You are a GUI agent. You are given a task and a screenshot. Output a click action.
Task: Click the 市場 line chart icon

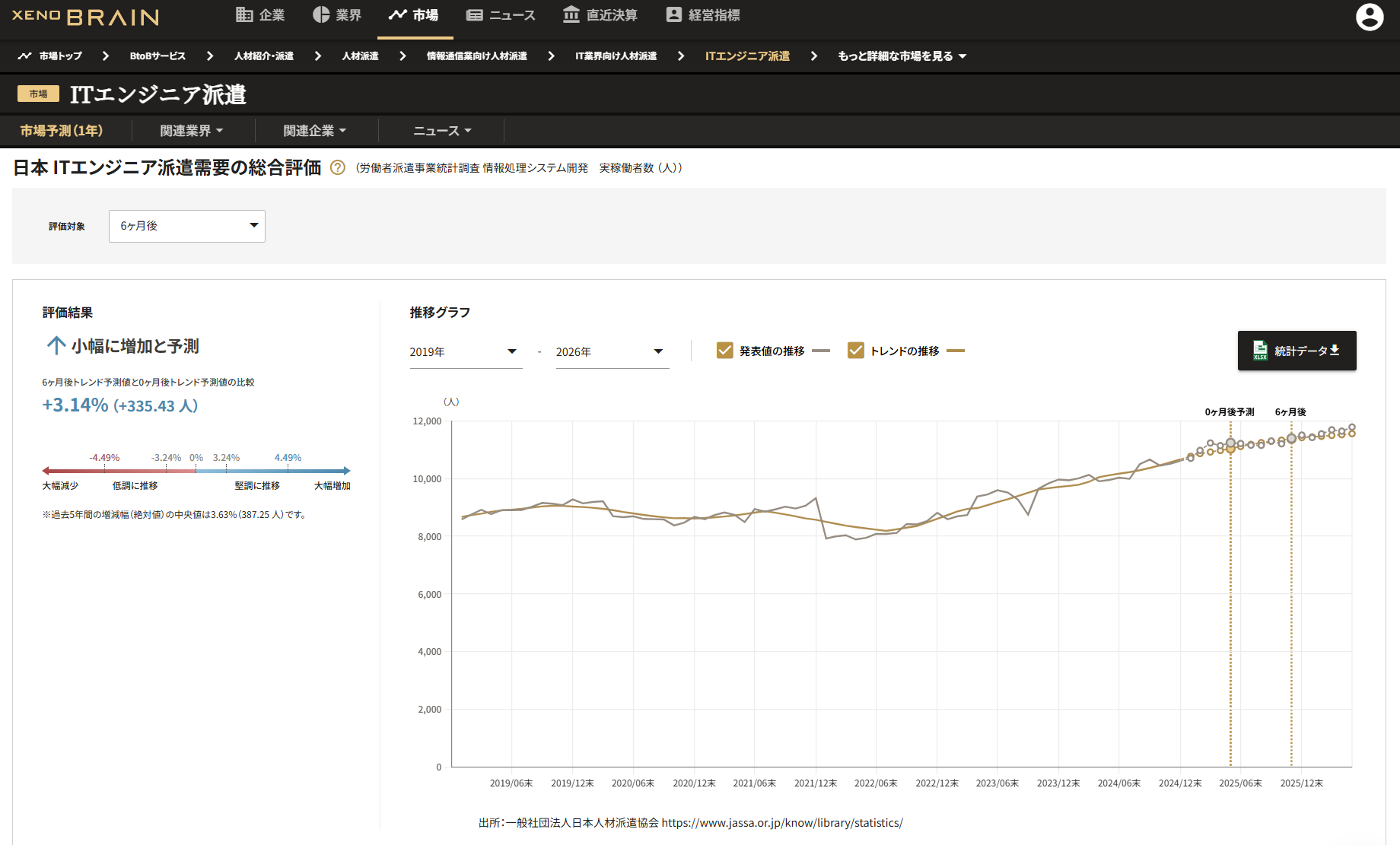click(x=398, y=14)
